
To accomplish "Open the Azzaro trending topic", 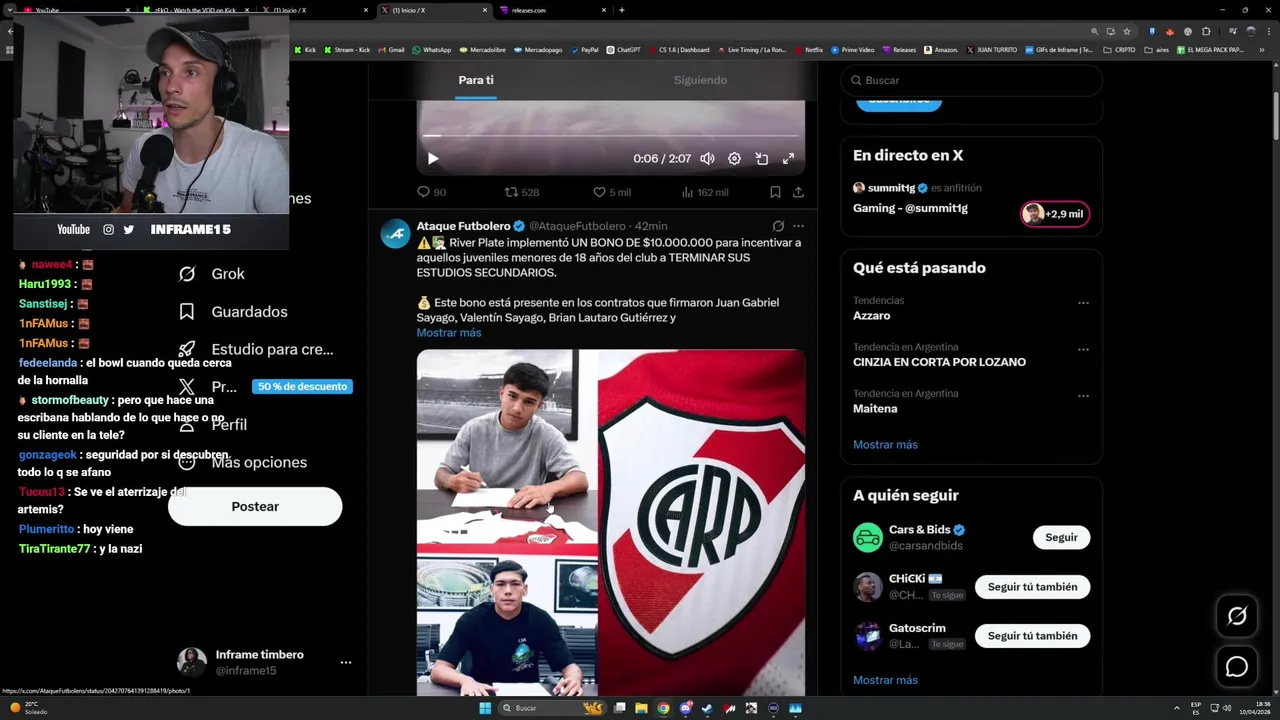I will coord(872,315).
